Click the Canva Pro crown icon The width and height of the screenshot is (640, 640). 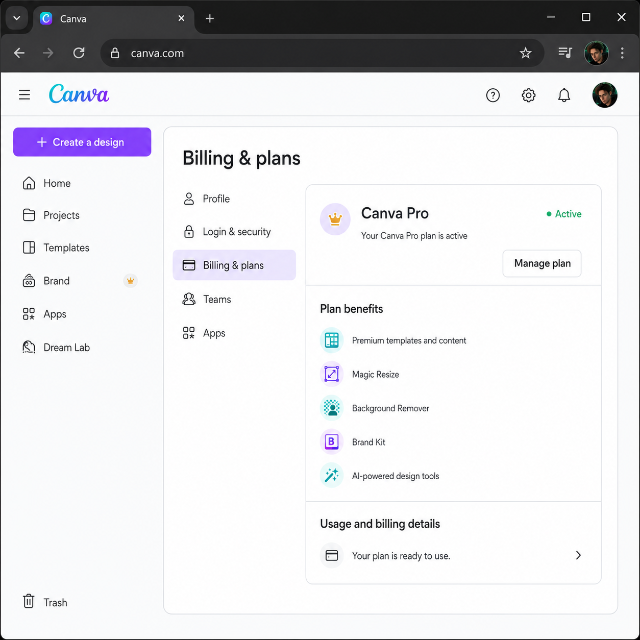click(335, 219)
